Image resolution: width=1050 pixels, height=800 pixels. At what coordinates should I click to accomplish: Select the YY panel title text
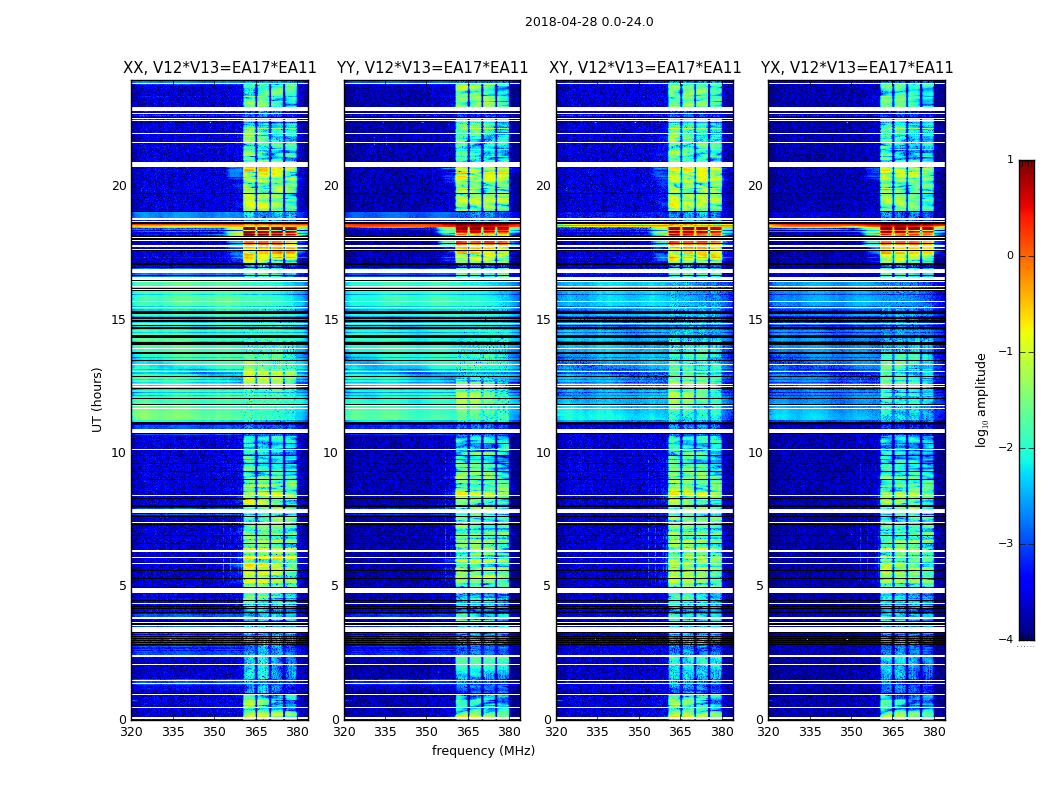click(432, 68)
